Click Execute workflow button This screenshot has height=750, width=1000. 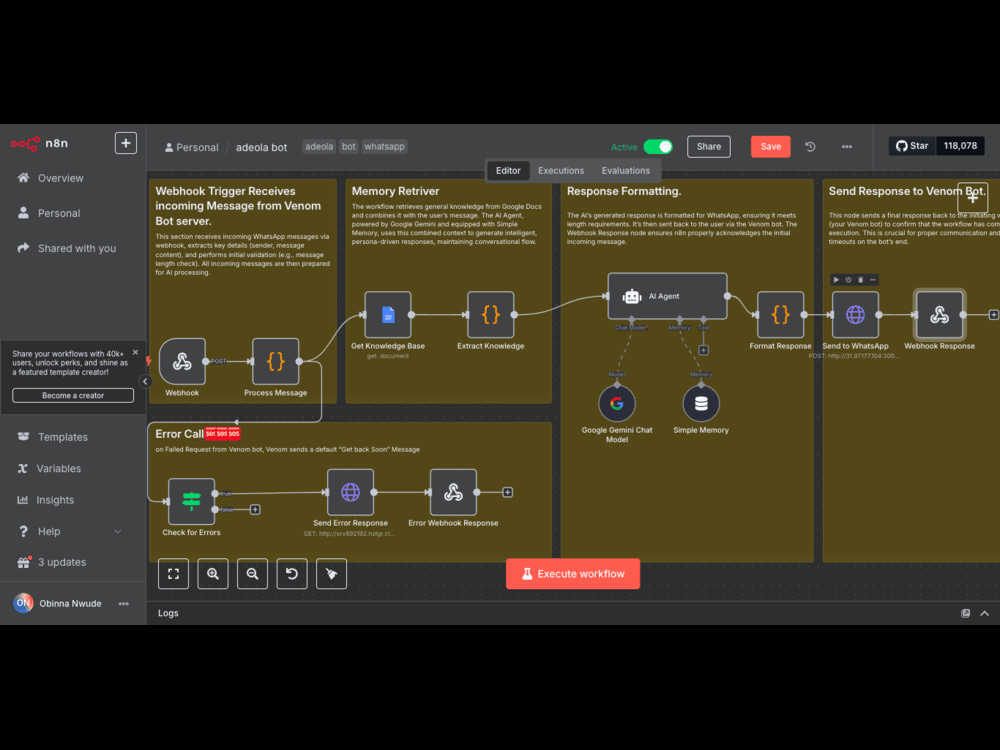(573, 573)
